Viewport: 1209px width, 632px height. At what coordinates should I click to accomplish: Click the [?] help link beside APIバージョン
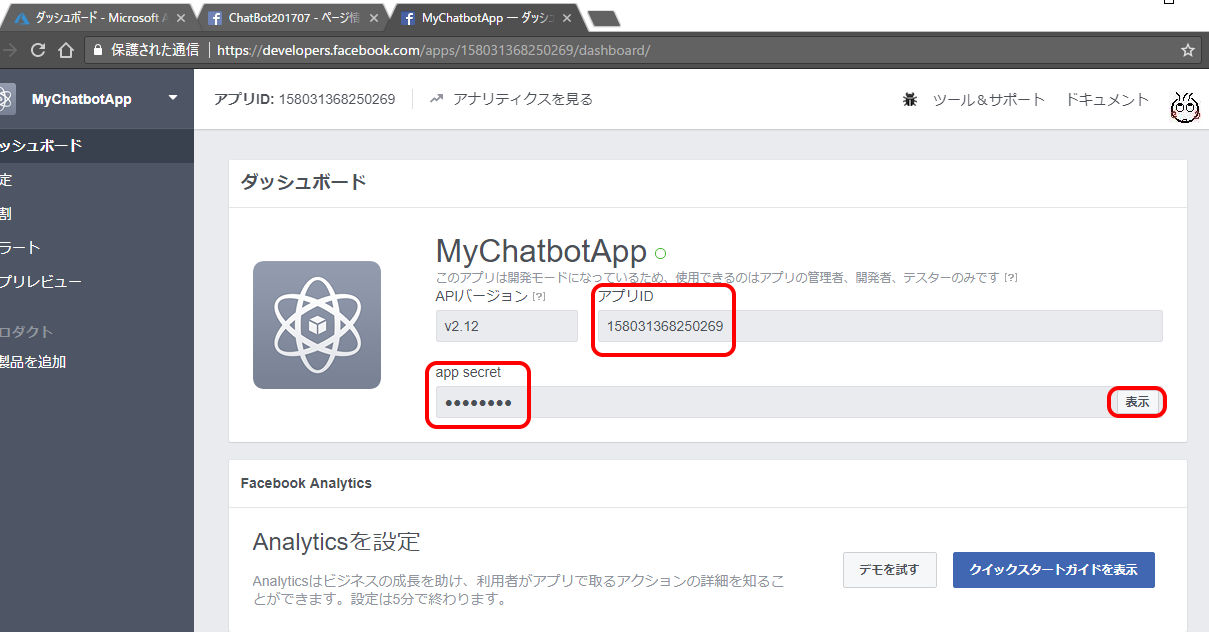tap(539, 297)
